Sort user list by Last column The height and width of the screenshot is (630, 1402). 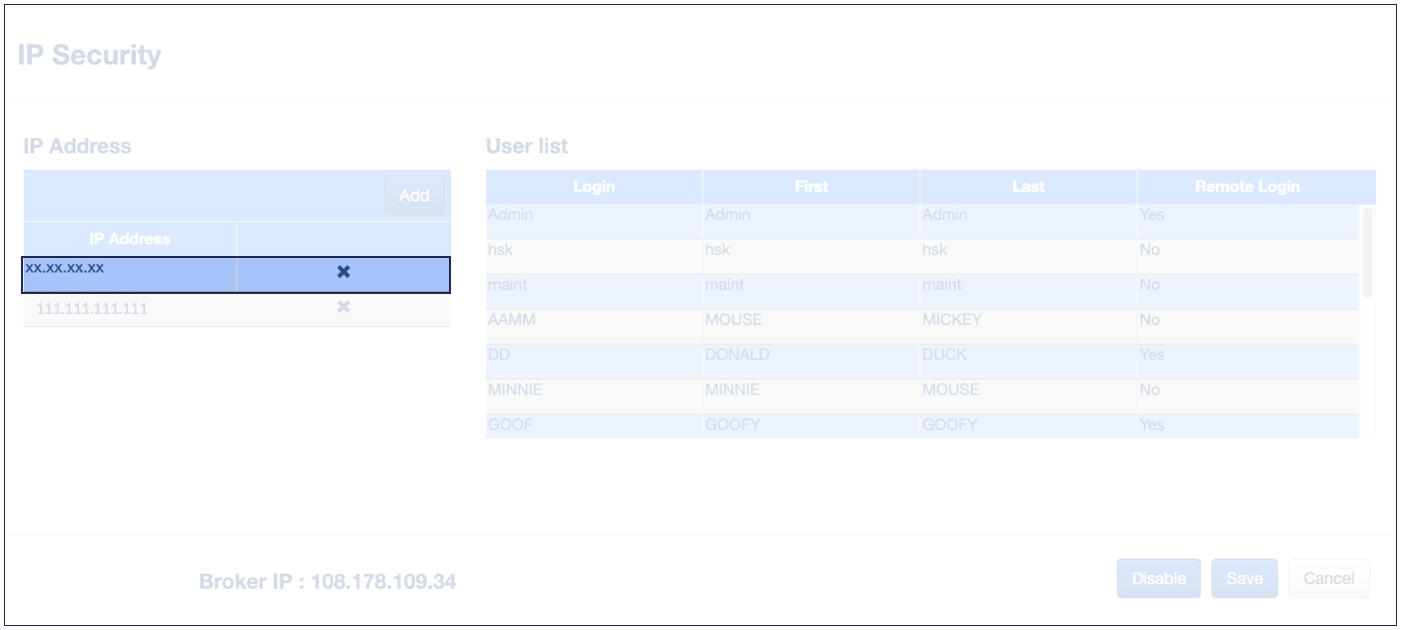(x=1028, y=187)
